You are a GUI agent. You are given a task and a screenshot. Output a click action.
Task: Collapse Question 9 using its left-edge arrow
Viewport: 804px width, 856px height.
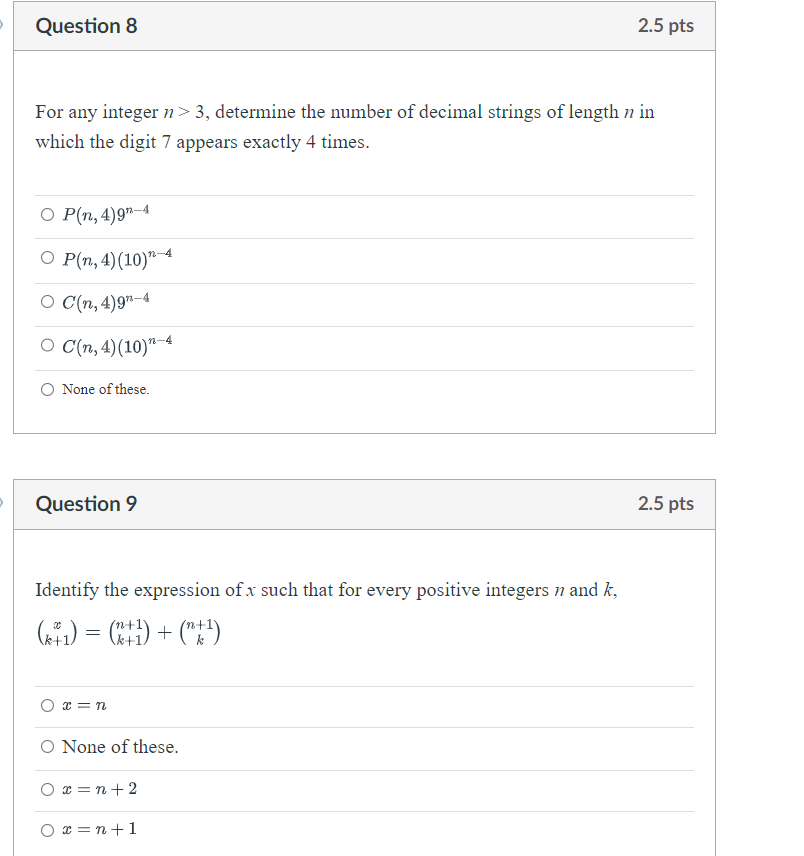pos(3,504)
